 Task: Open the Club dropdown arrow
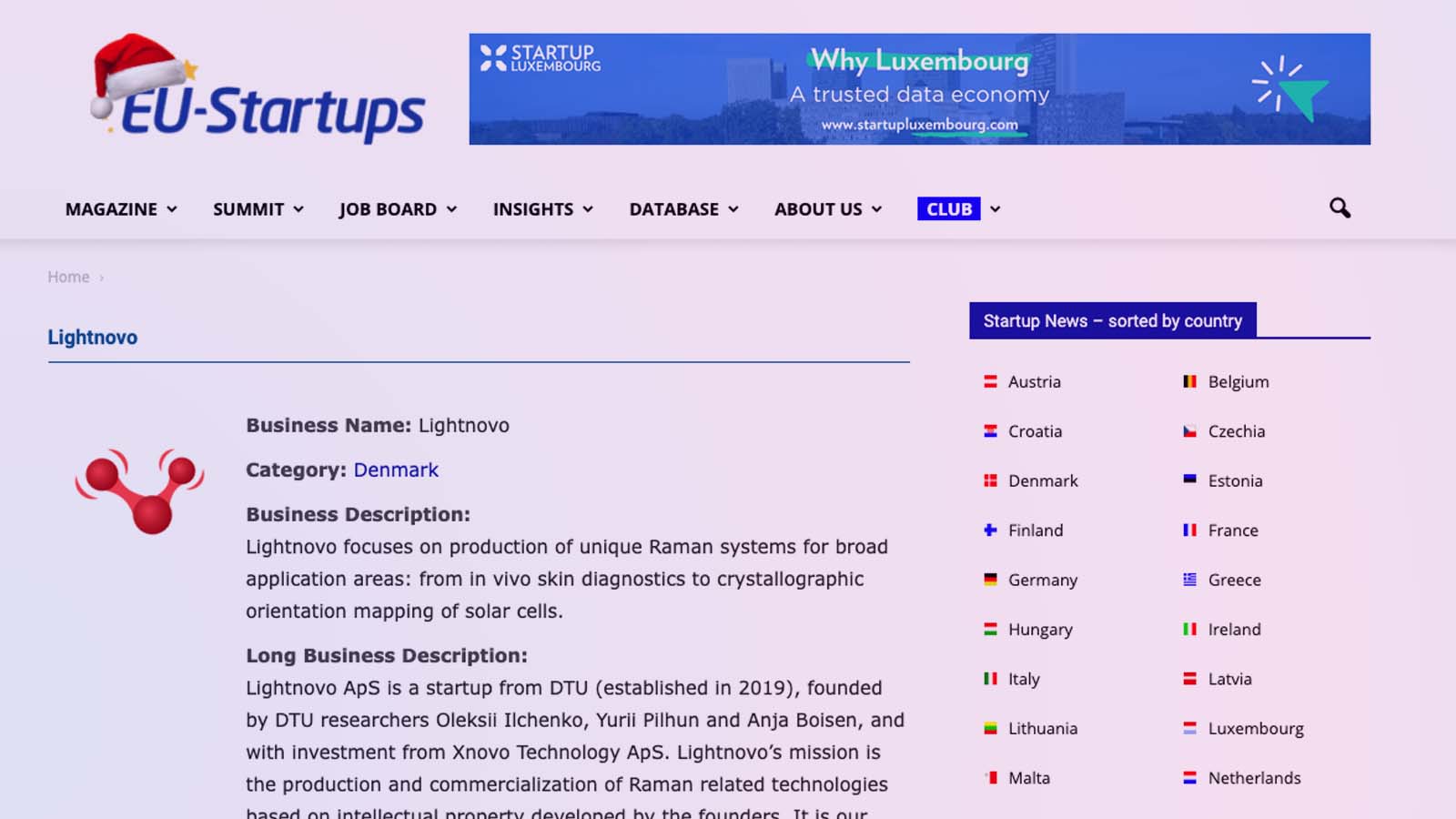pos(996,209)
